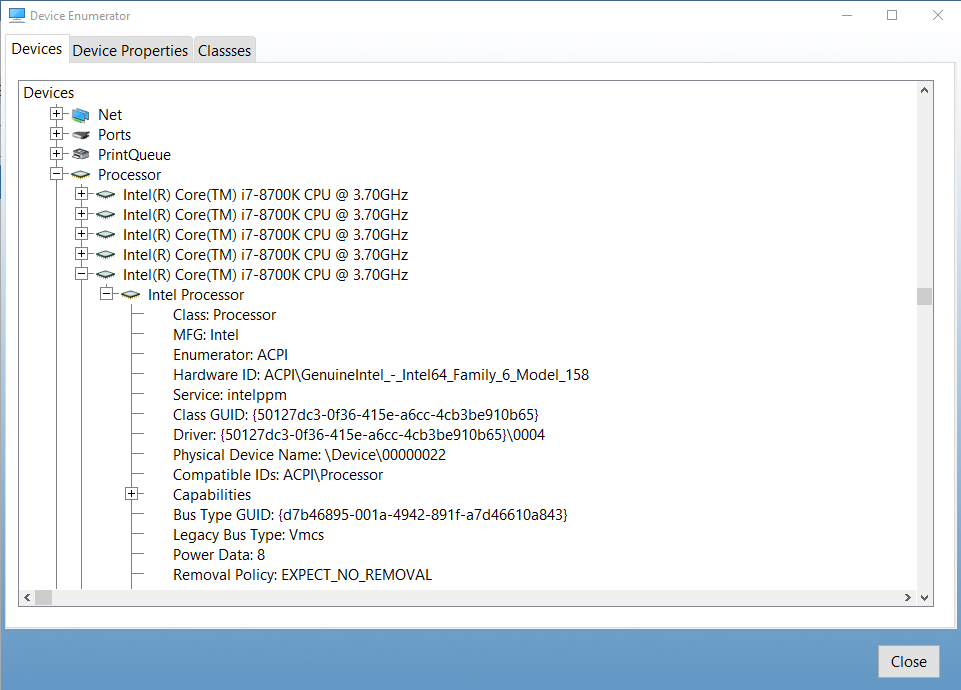Expand the Capabilities node

coord(131,494)
